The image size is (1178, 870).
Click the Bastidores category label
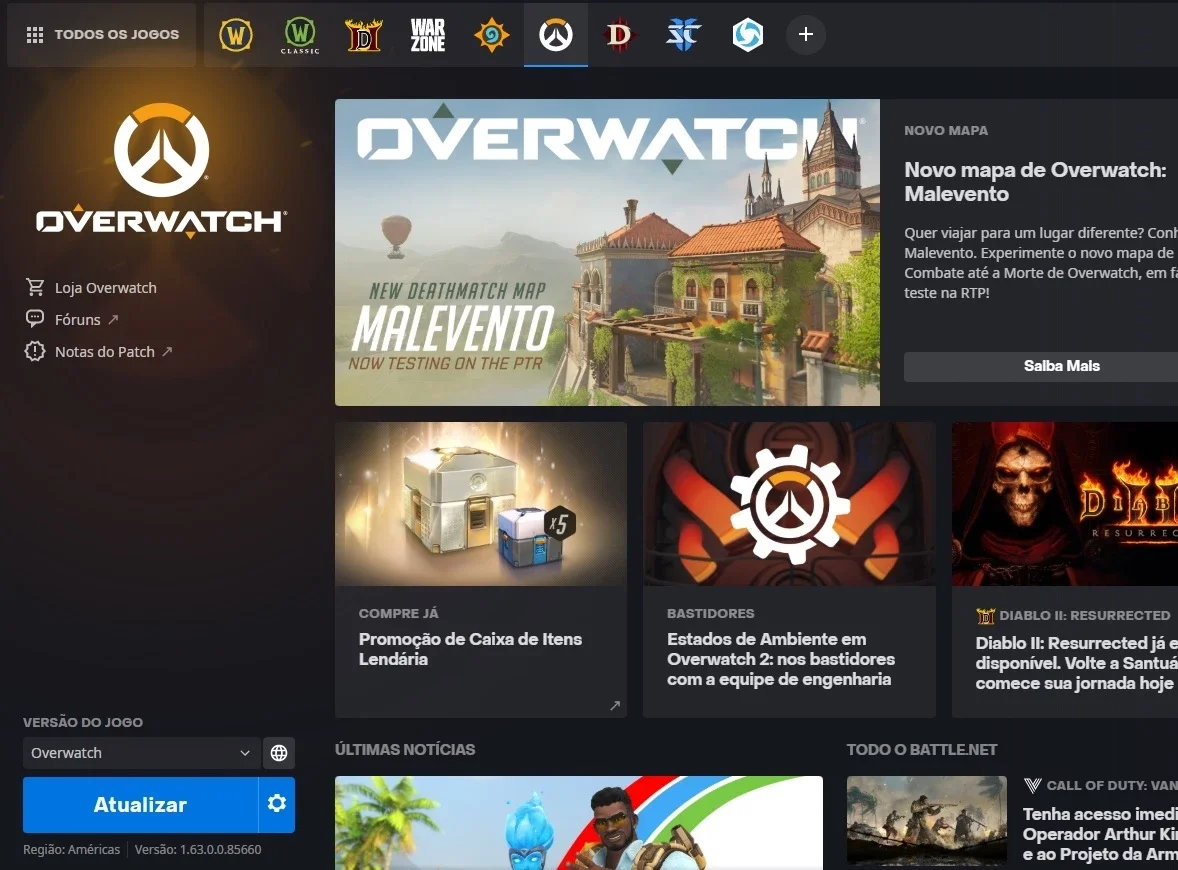pyautogui.click(x=711, y=613)
